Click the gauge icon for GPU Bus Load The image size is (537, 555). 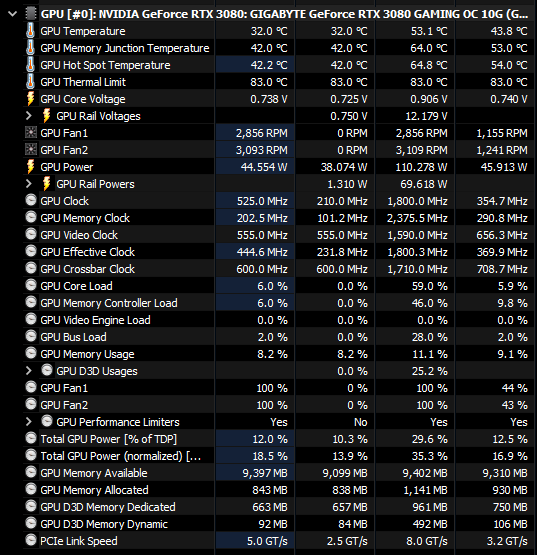[x=31, y=336]
